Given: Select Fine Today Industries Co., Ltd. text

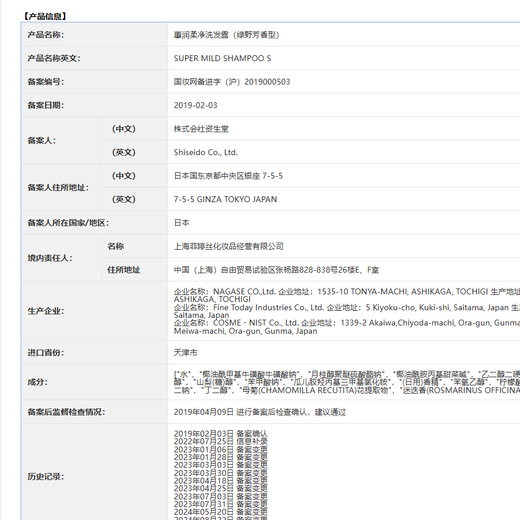Looking at the screenshot, I should click(269, 307).
